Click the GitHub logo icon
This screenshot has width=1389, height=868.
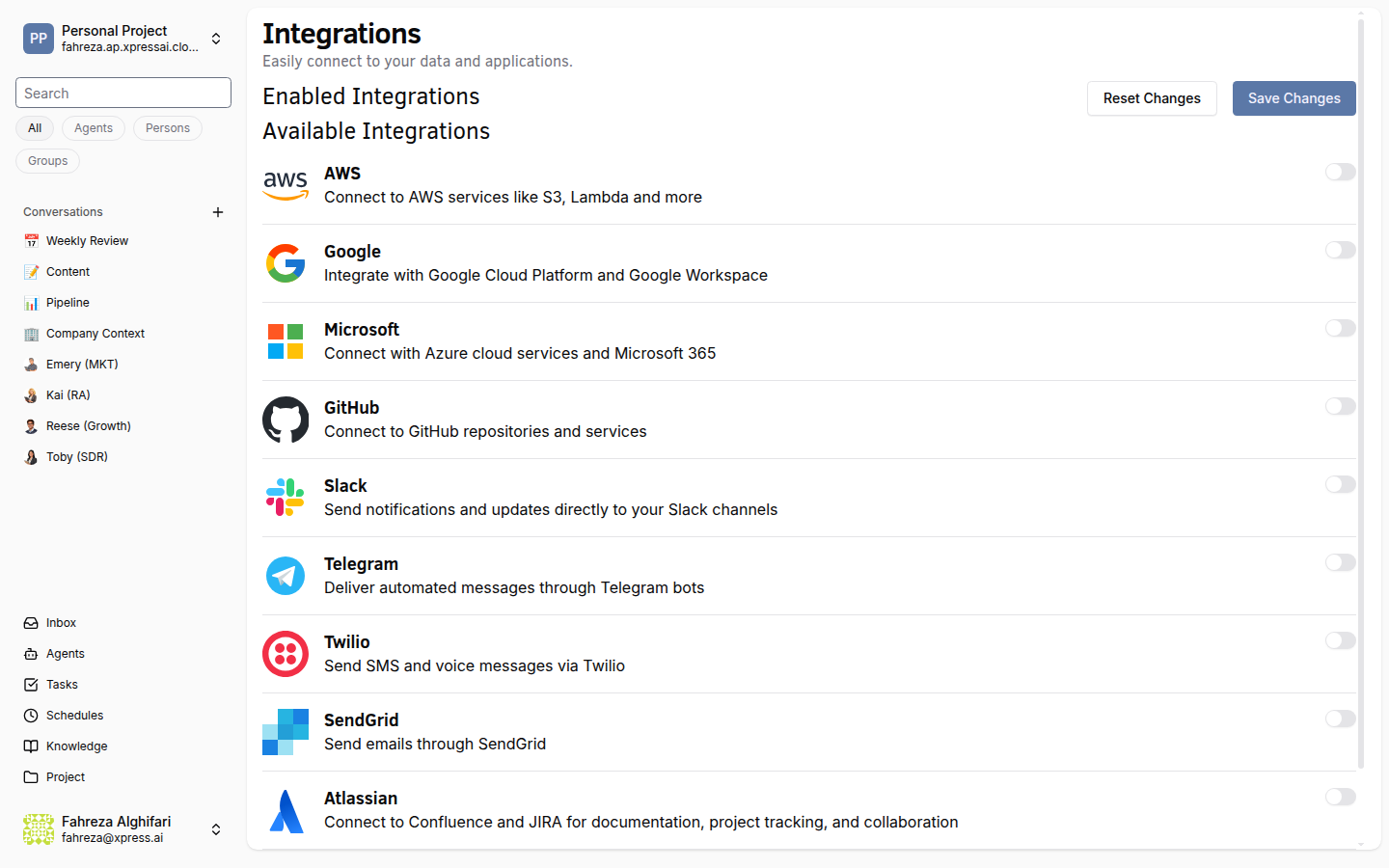[286, 420]
